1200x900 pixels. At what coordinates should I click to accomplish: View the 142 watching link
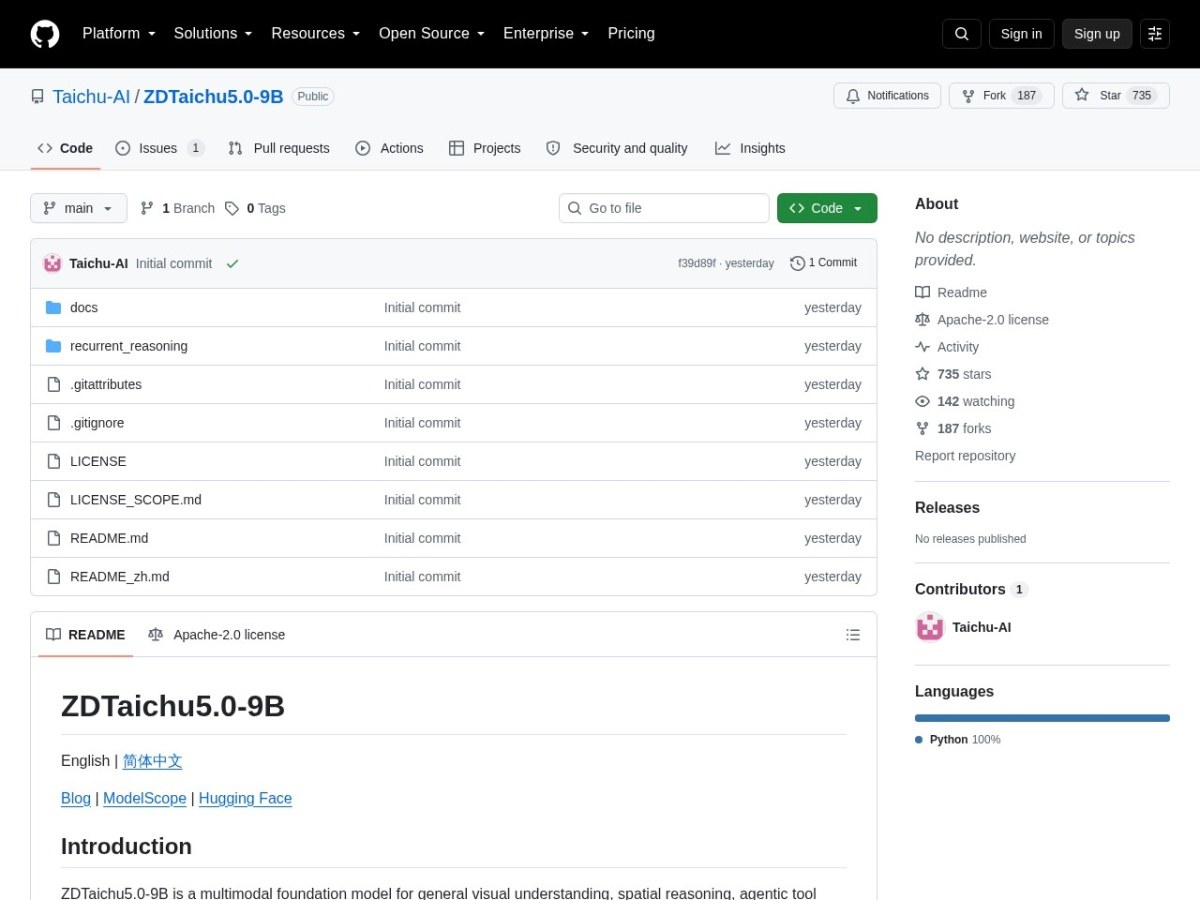point(965,401)
